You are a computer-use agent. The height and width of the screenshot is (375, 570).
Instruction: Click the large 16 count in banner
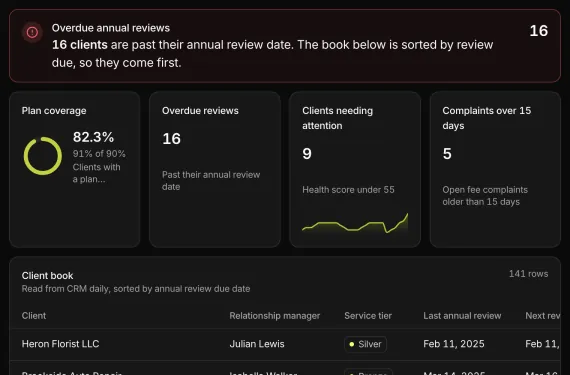tap(538, 31)
